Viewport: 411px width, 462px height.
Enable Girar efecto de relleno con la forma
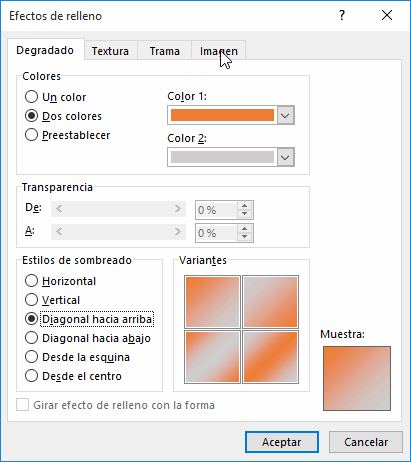[22, 405]
